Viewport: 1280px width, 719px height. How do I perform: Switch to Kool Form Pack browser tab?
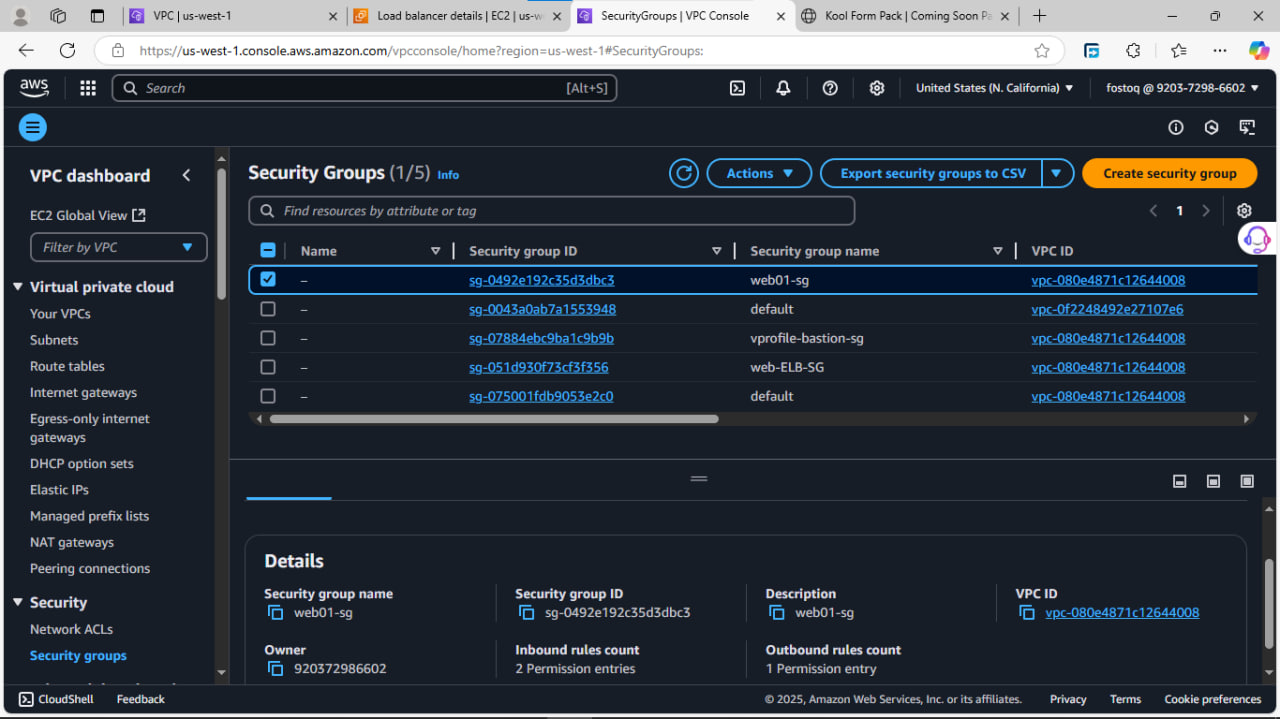(x=909, y=16)
